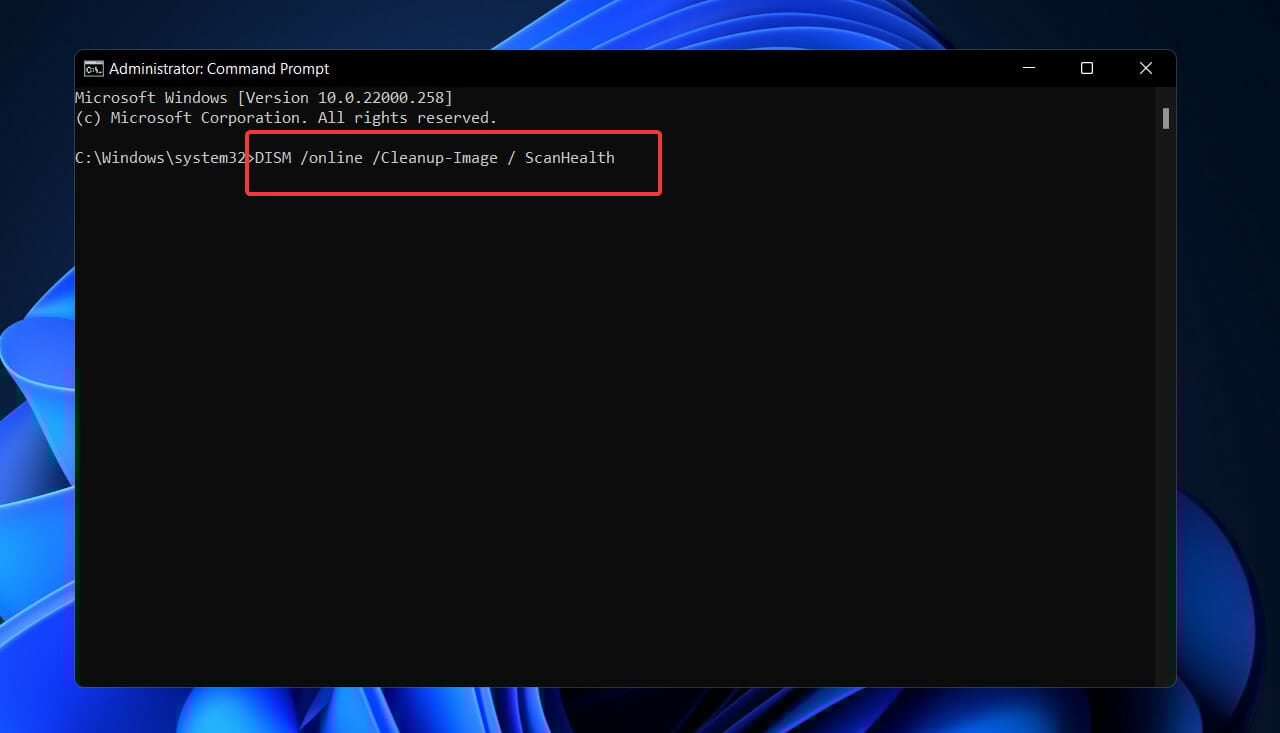
Task: Click the C:\Windows\system32 prompt path
Action: point(160,157)
